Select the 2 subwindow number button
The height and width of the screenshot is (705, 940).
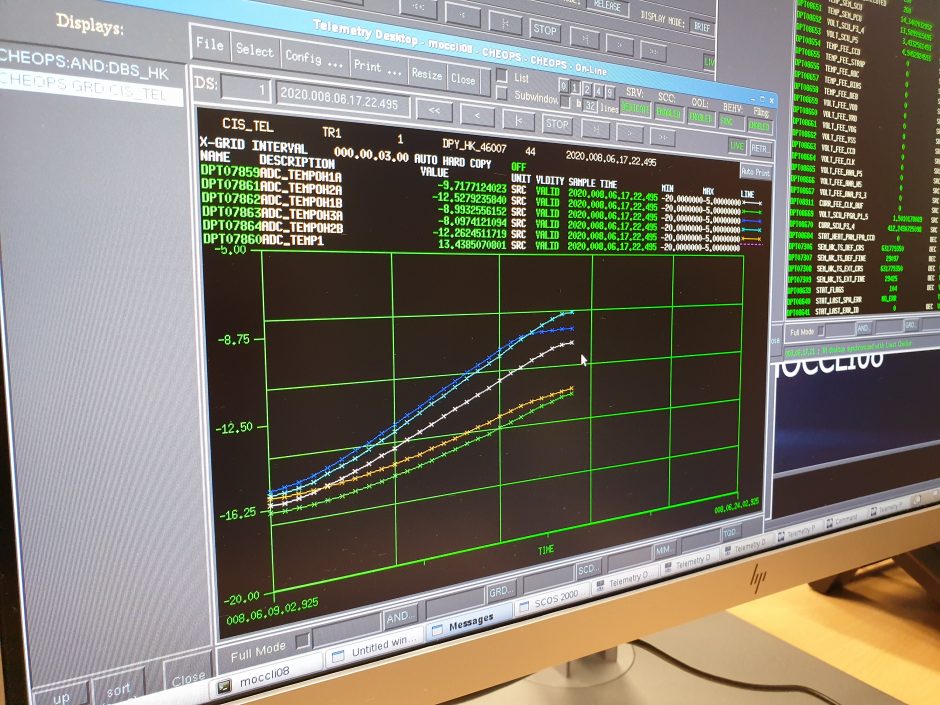click(x=587, y=89)
